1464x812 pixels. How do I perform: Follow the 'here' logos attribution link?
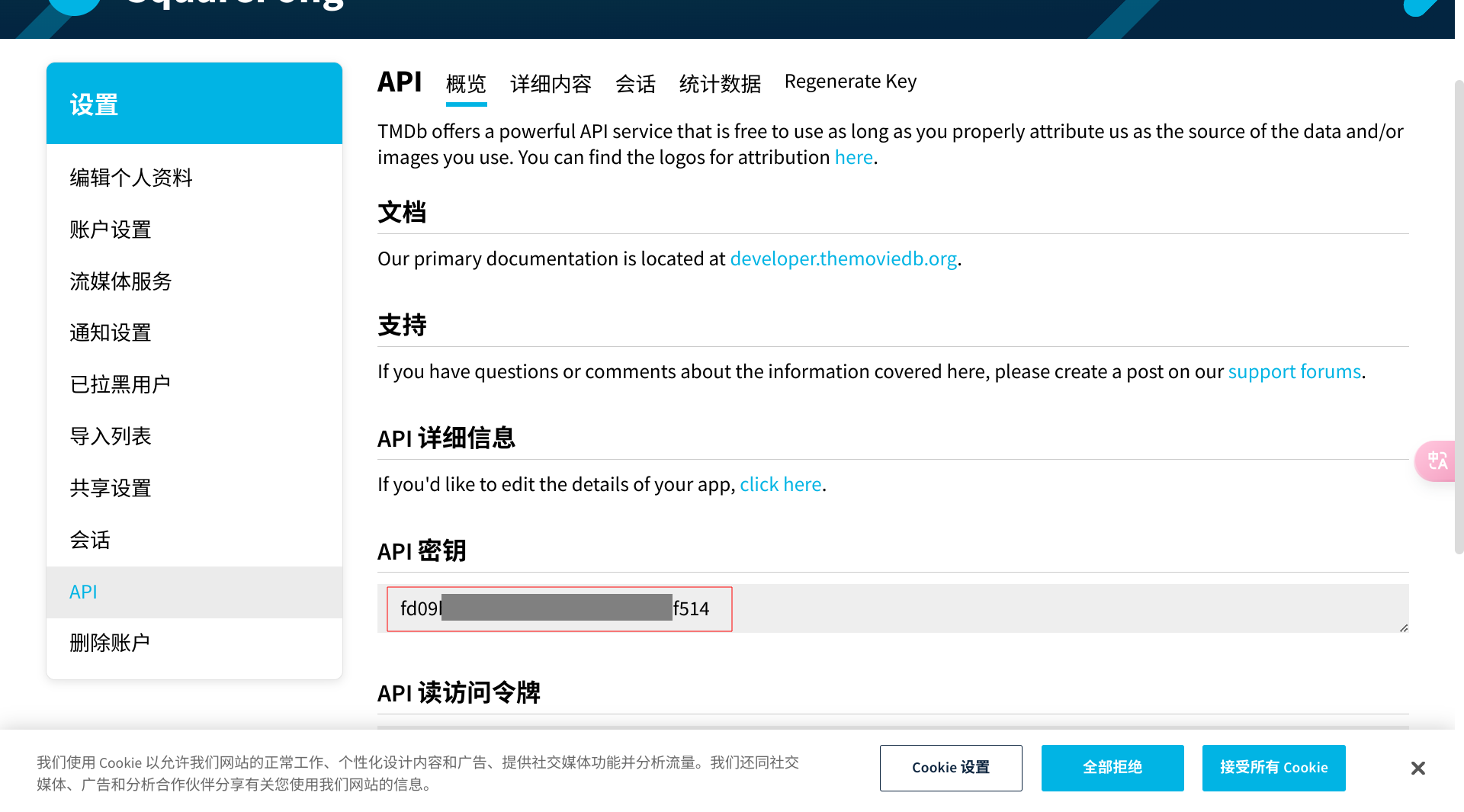[853, 157]
